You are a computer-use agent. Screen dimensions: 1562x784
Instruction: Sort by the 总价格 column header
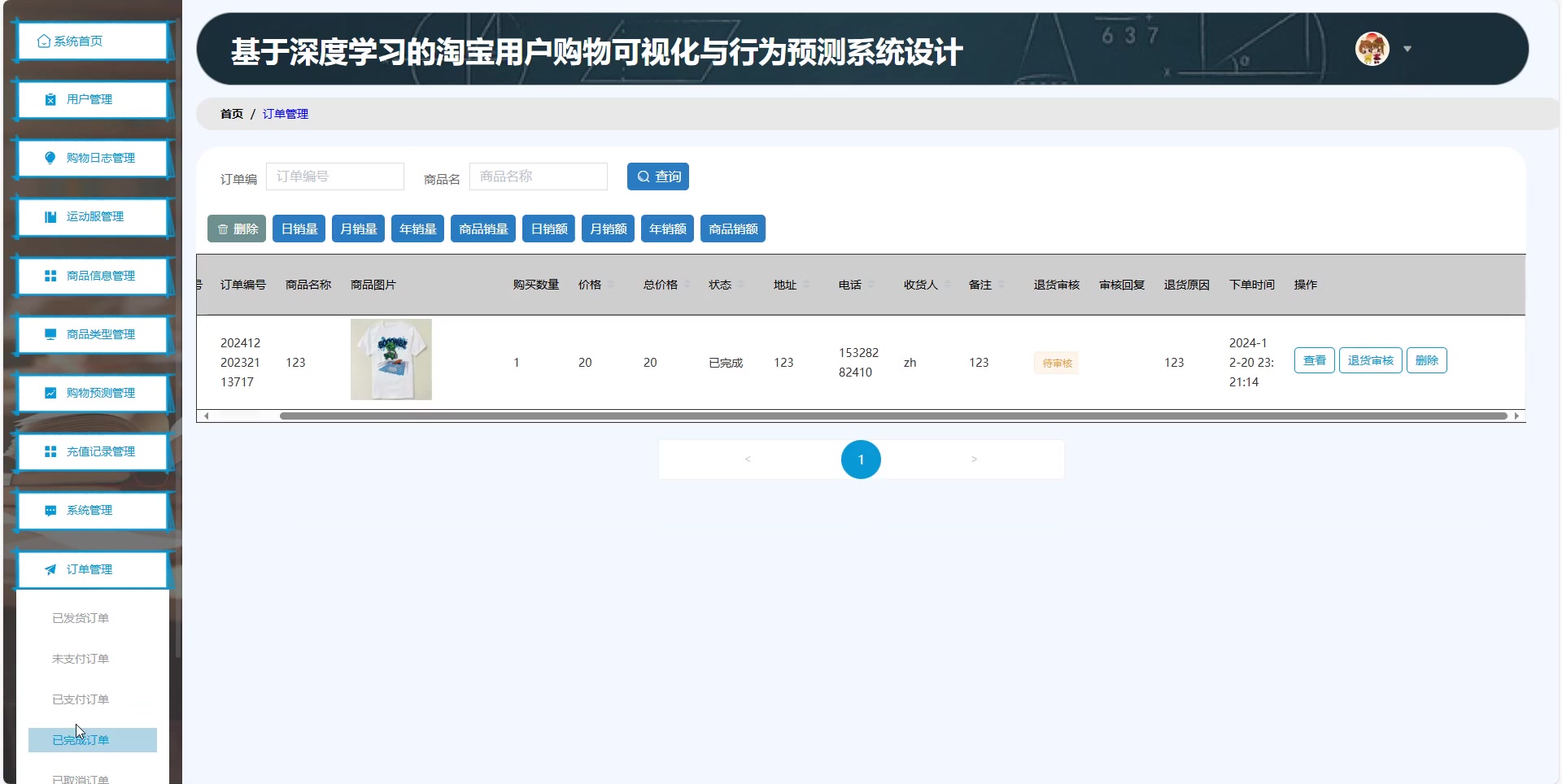pyautogui.click(x=661, y=285)
